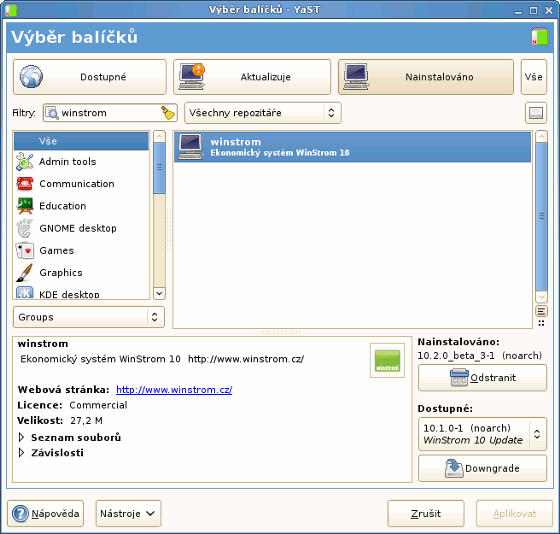Click the globe icon on Dostupné

pos(31,76)
